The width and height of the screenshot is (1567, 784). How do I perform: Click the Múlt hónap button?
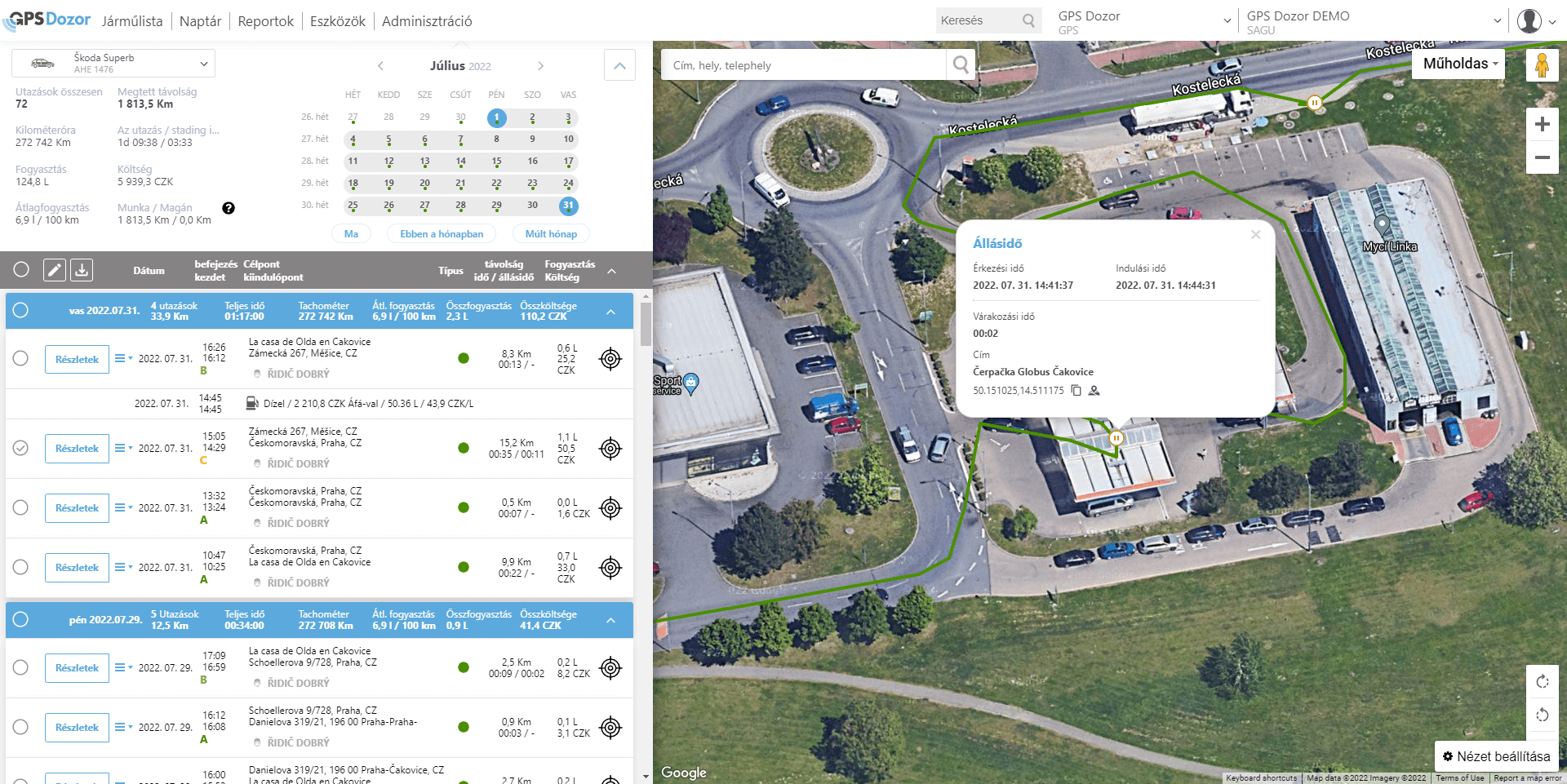[x=551, y=234]
